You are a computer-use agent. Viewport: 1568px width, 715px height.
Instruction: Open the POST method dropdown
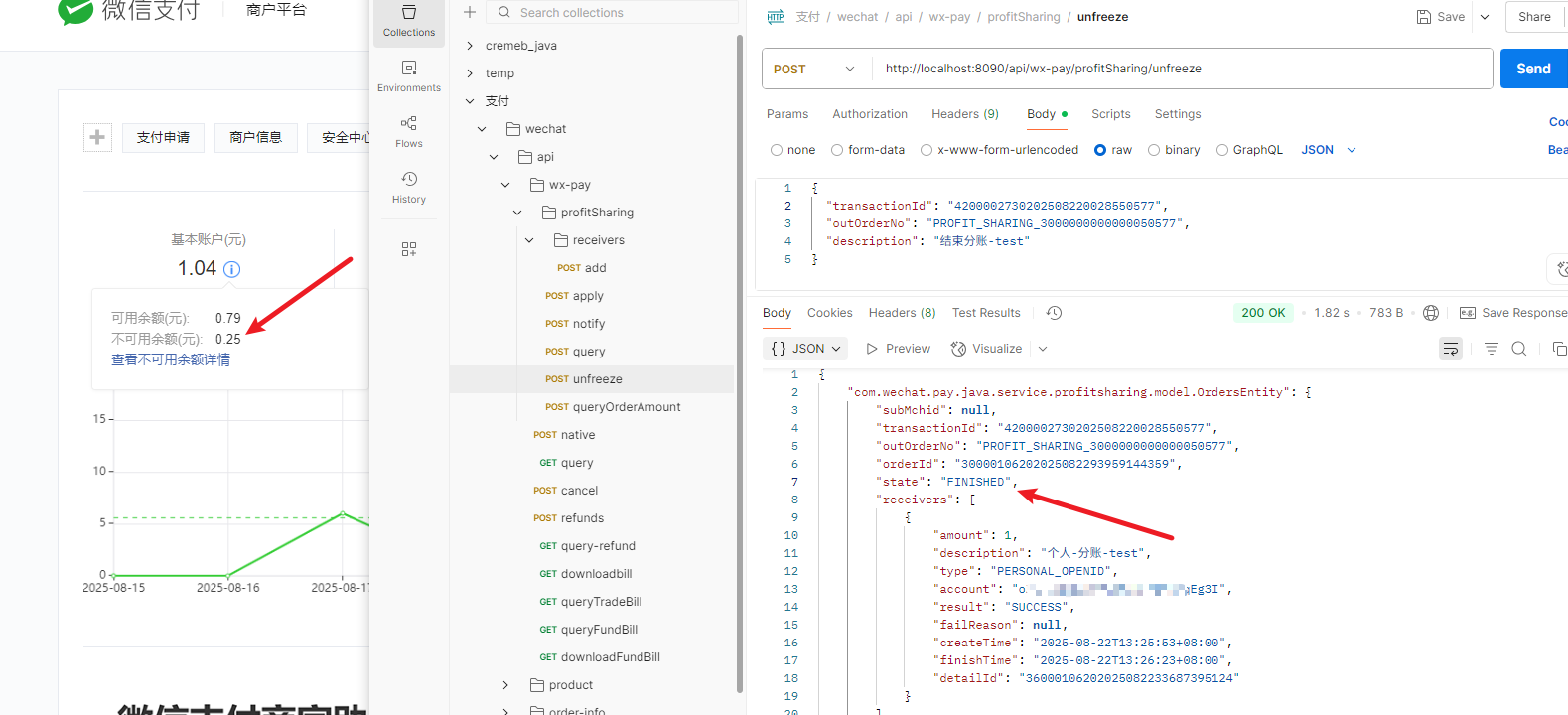(x=813, y=69)
